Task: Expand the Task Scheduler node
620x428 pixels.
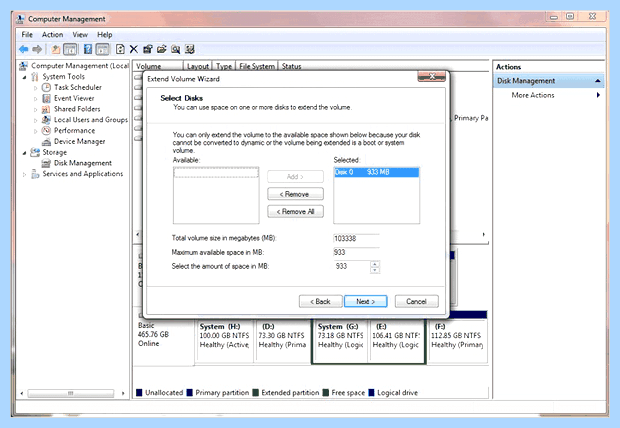Action: point(36,88)
